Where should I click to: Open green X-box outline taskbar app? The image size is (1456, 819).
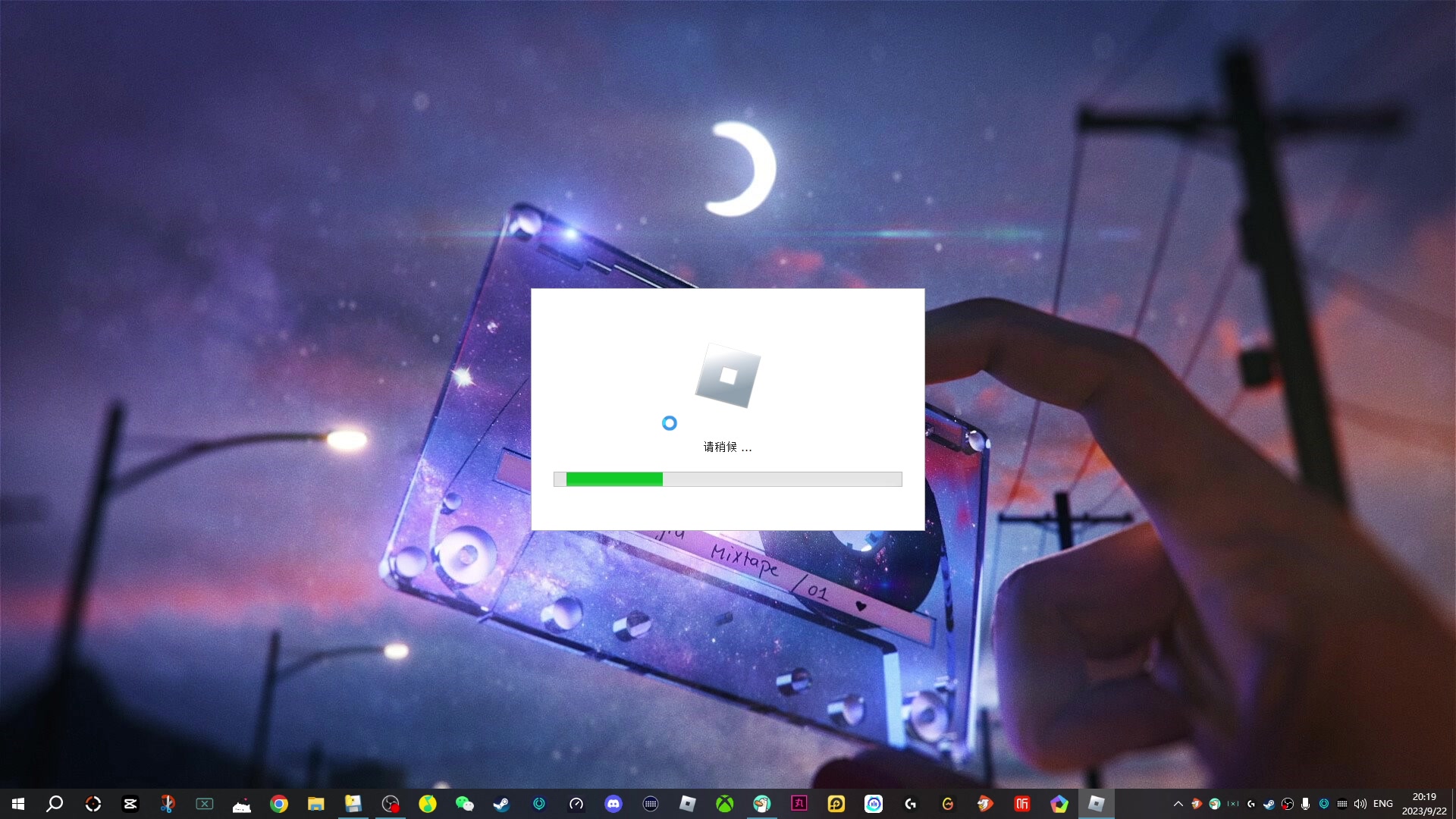(x=205, y=804)
